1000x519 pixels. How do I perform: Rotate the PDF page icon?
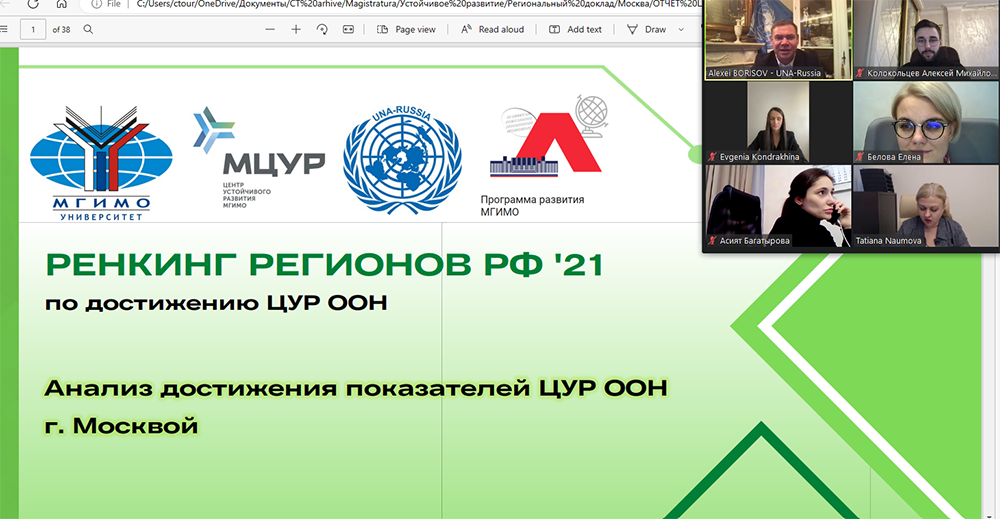pyautogui.click(x=322, y=29)
